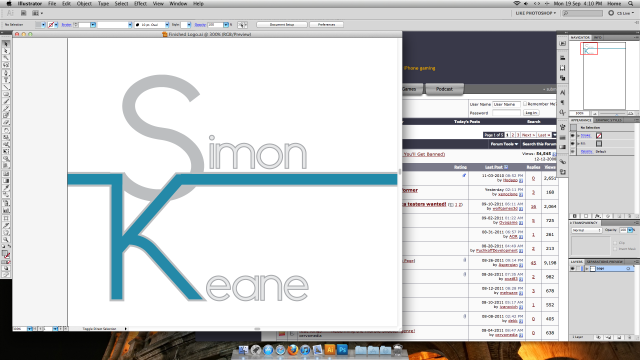Select the Selection tool arrow
Image resolution: width=640 pixels, height=360 pixels.
[x=6, y=44]
